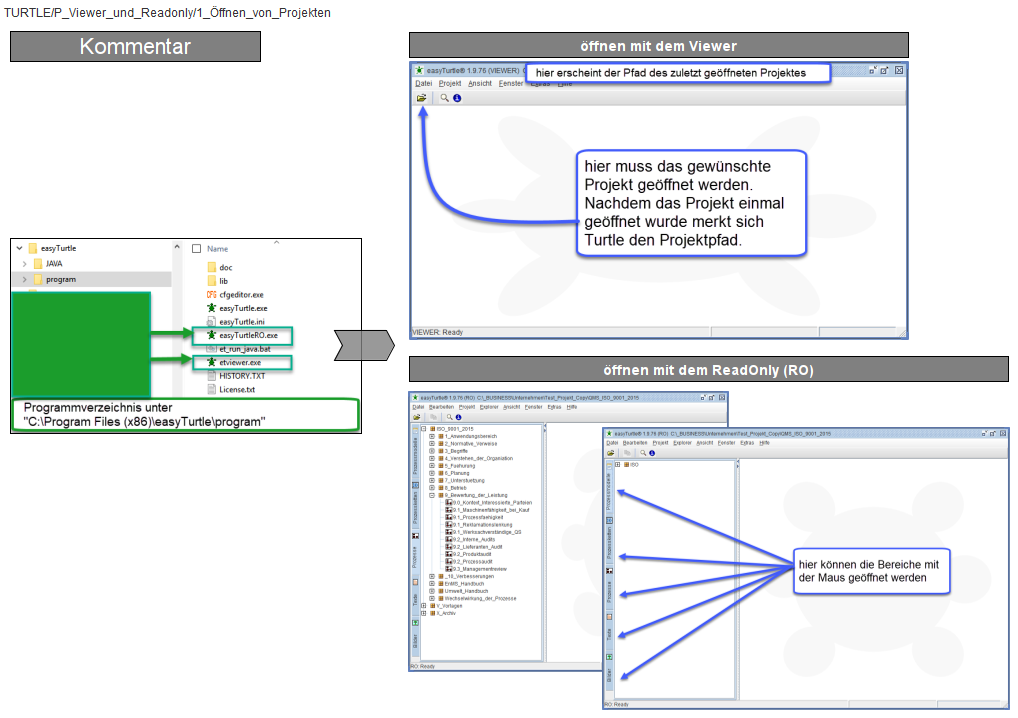This screenshot has height=718, width=1018.
Task: Open Explorer menu in front RO window
Action: pyautogui.click(x=682, y=443)
